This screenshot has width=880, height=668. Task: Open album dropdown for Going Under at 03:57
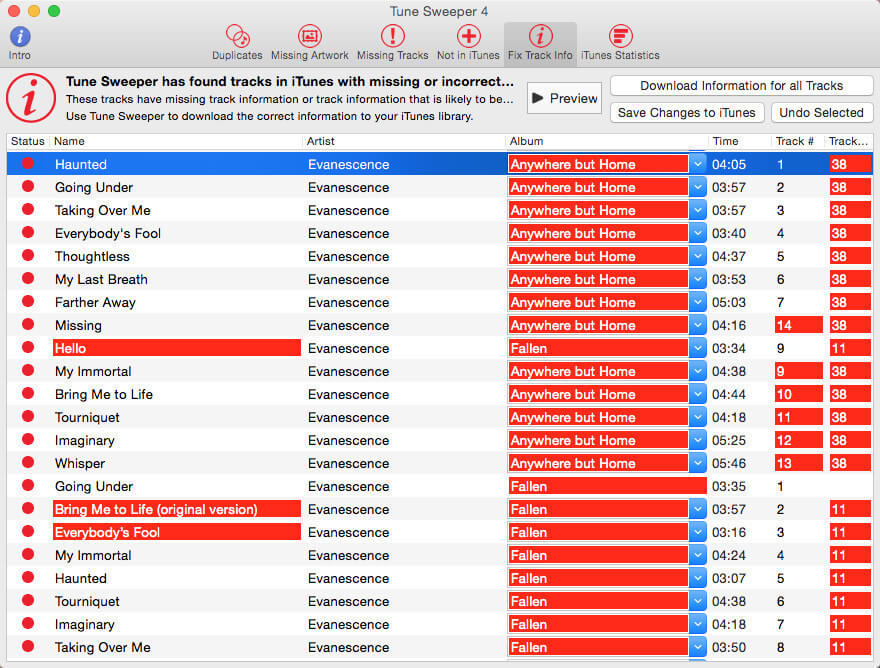[698, 187]
